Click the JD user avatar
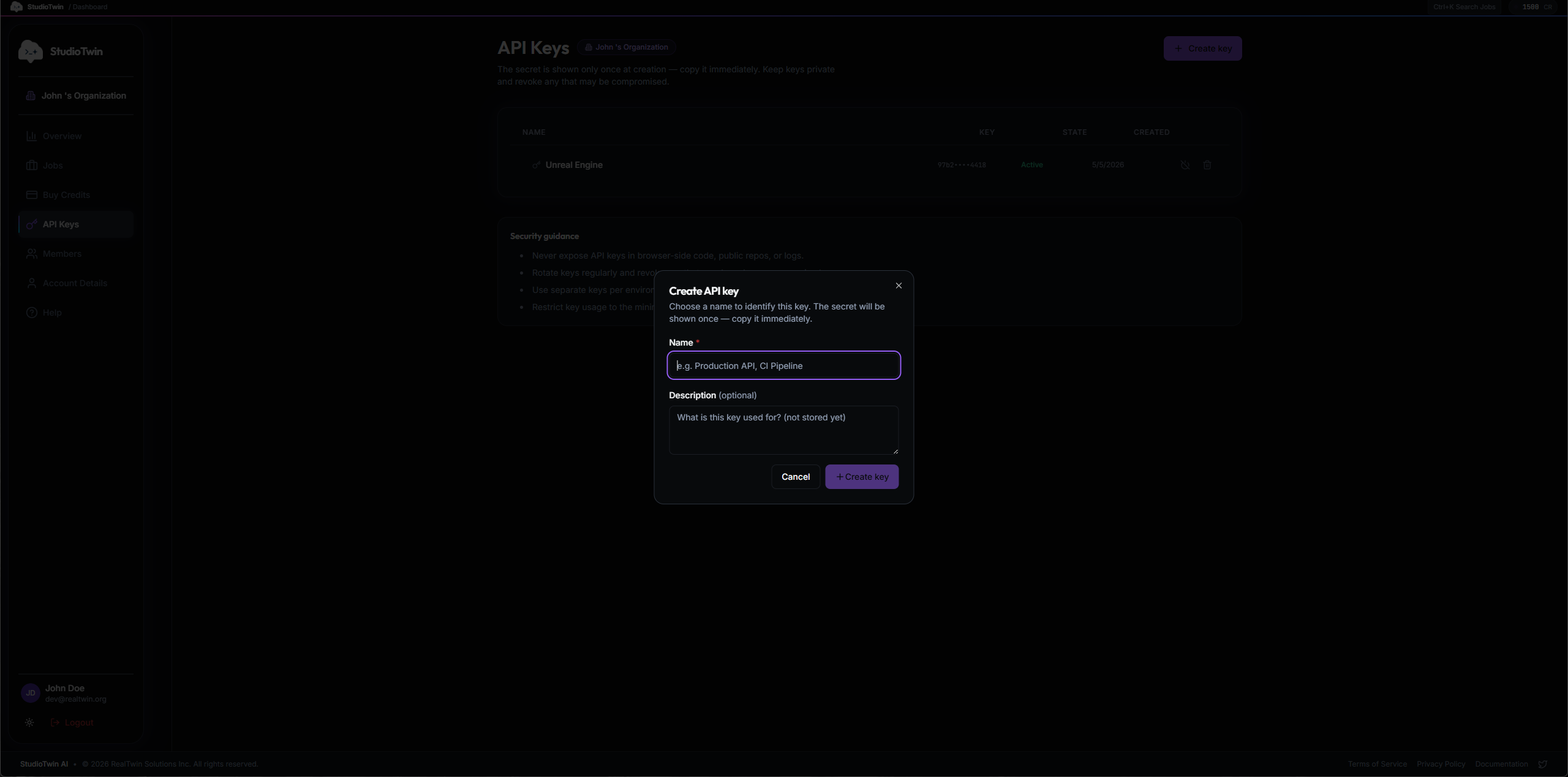Screen dimensions: 1568x777 point(31,693)
